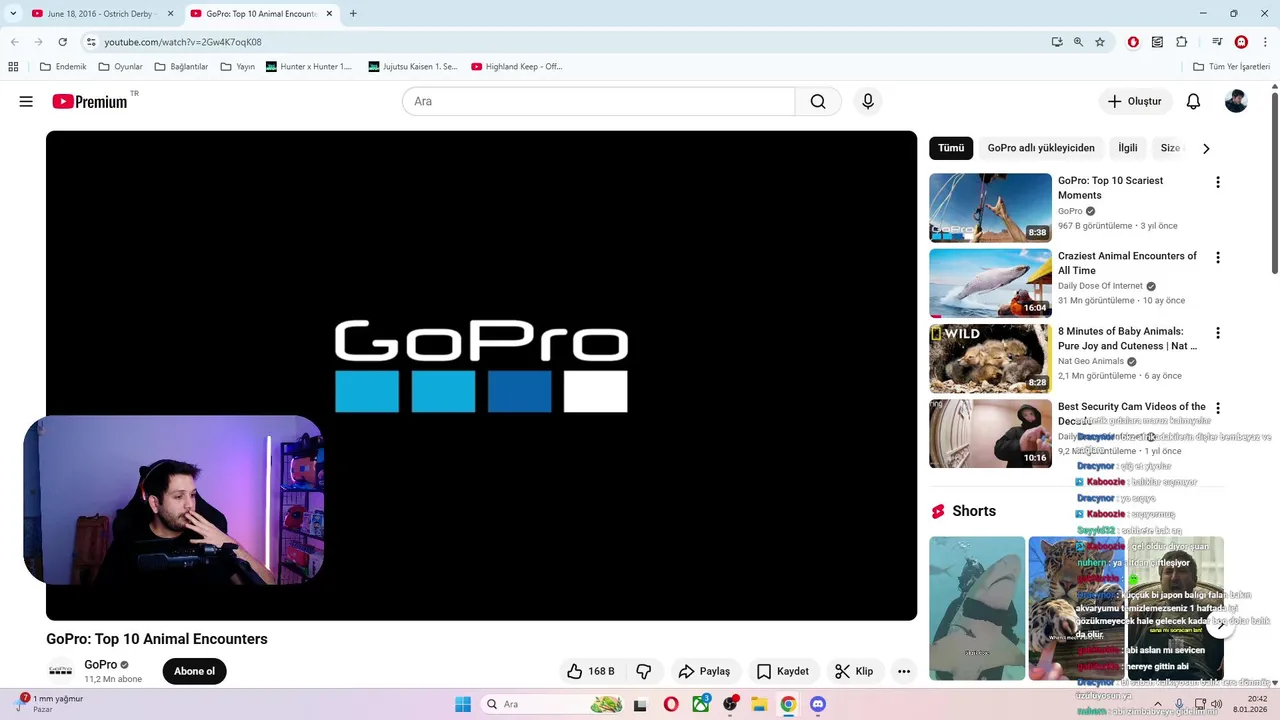This screenshot has width=1280, height=720.
Task: Open the Hunter x Hunter bookmark
Action: pyautogui.click(x=309, y=67)
